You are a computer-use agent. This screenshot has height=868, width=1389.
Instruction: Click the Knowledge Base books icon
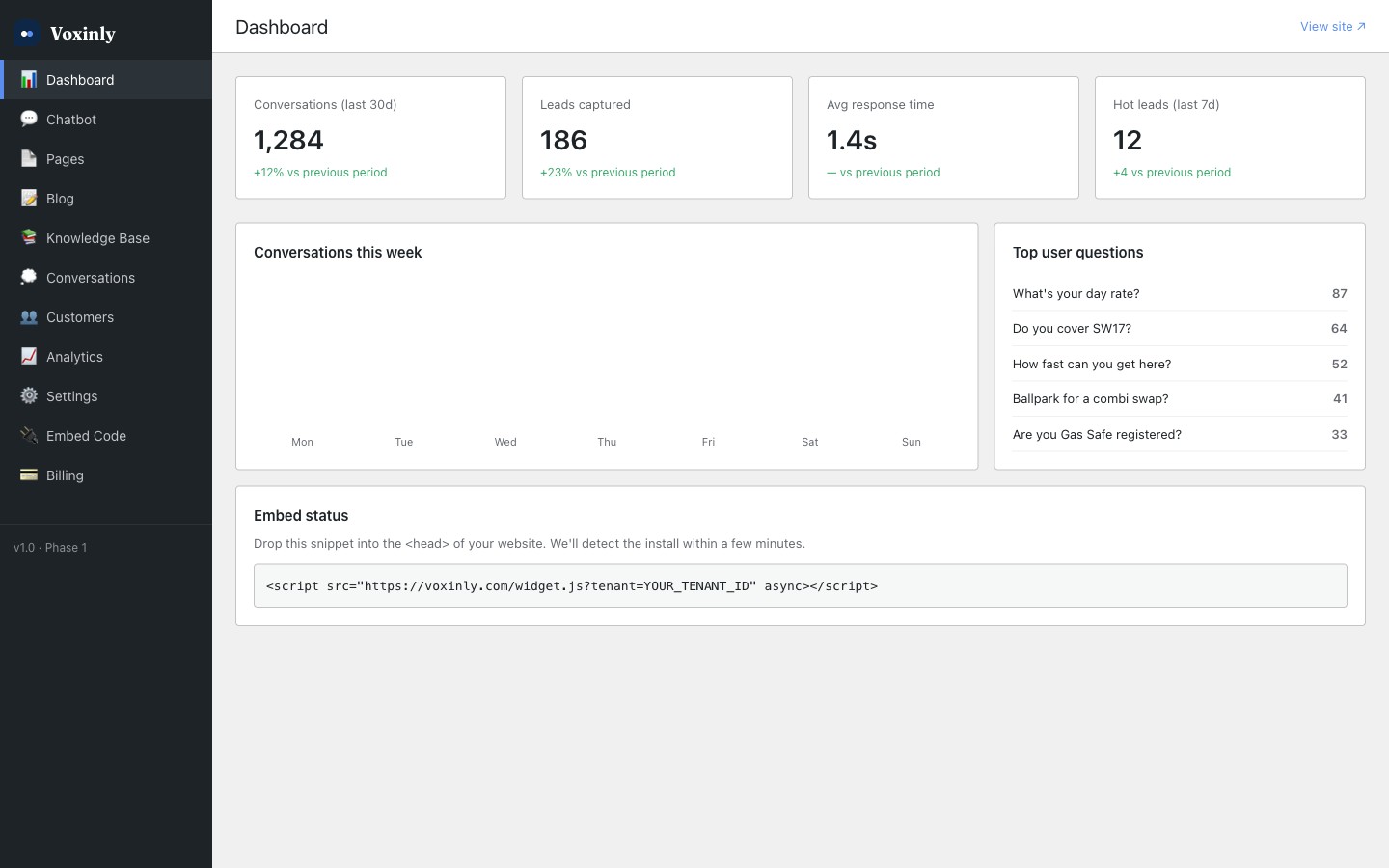tap(29, 238)
